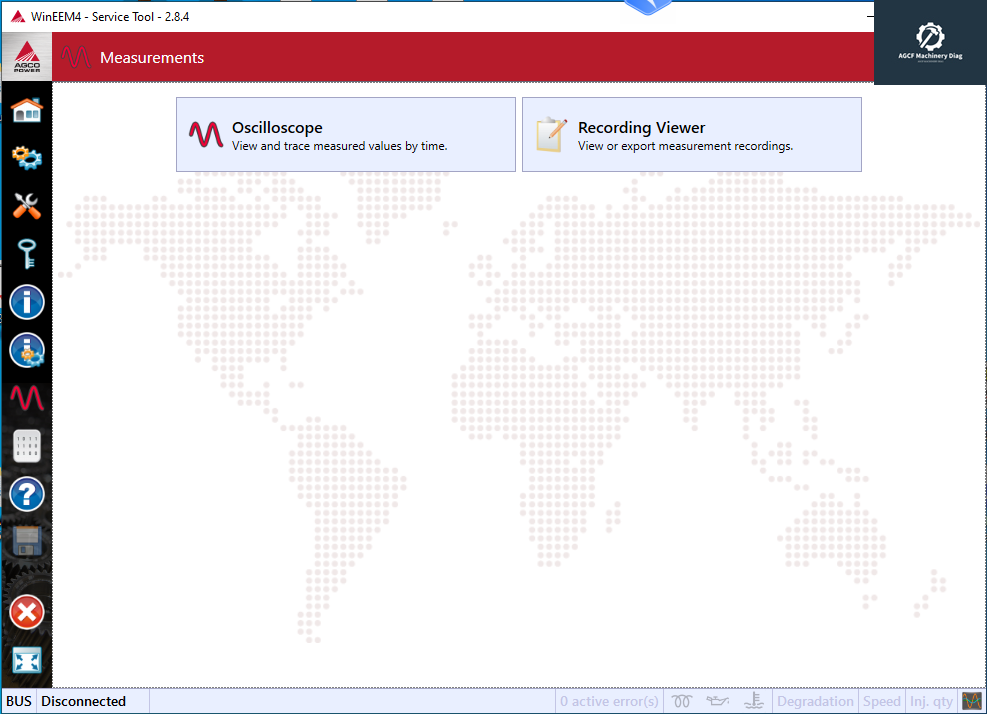Open the blue information icon
987x714 pixels.
pyautogui.click(x=27, y=302)
